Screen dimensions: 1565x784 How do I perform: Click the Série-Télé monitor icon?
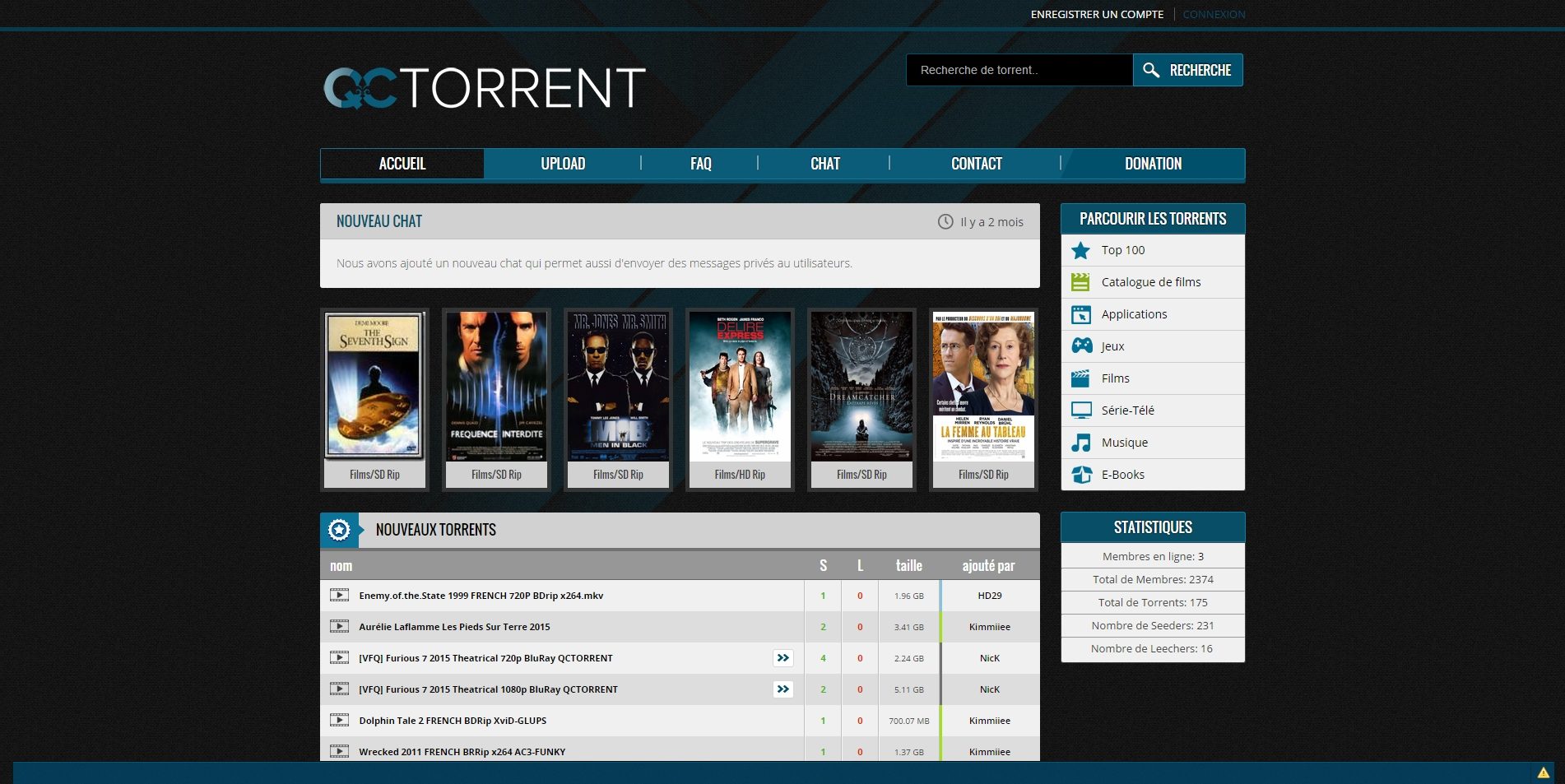[1081, 411]
